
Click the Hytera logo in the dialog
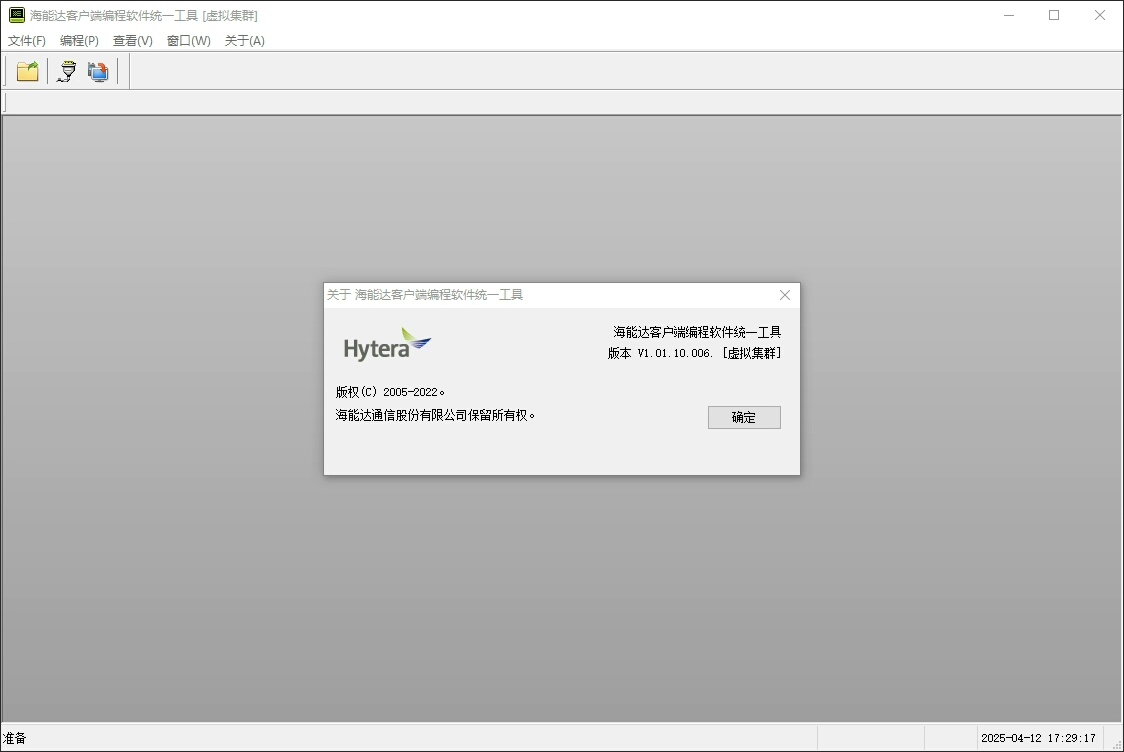387,344
